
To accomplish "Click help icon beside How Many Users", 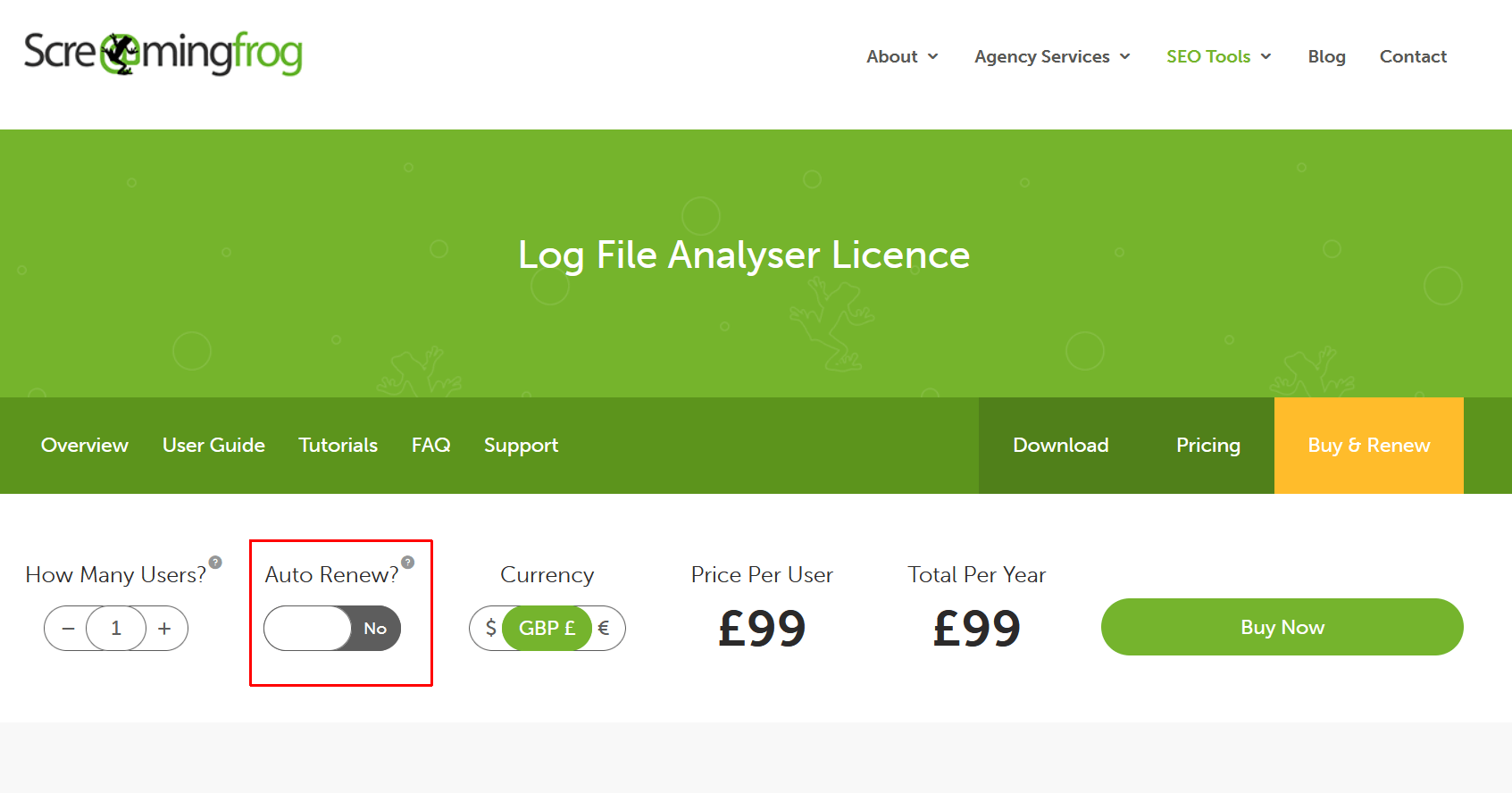I will [215, 563].
